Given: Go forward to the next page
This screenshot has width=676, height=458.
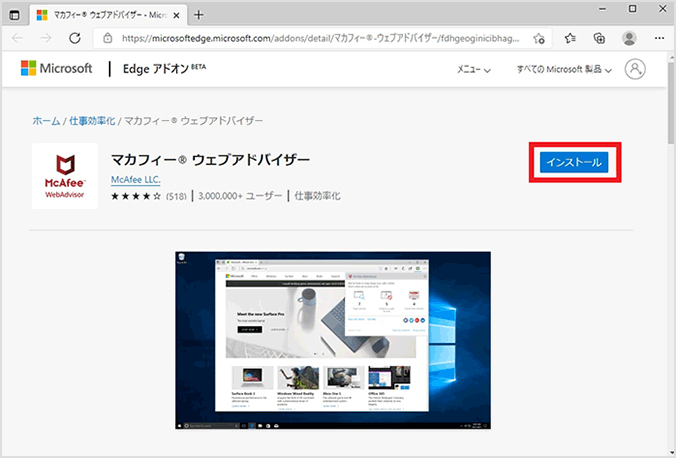Looking at the screenshot, I should (x=46, y=38).
